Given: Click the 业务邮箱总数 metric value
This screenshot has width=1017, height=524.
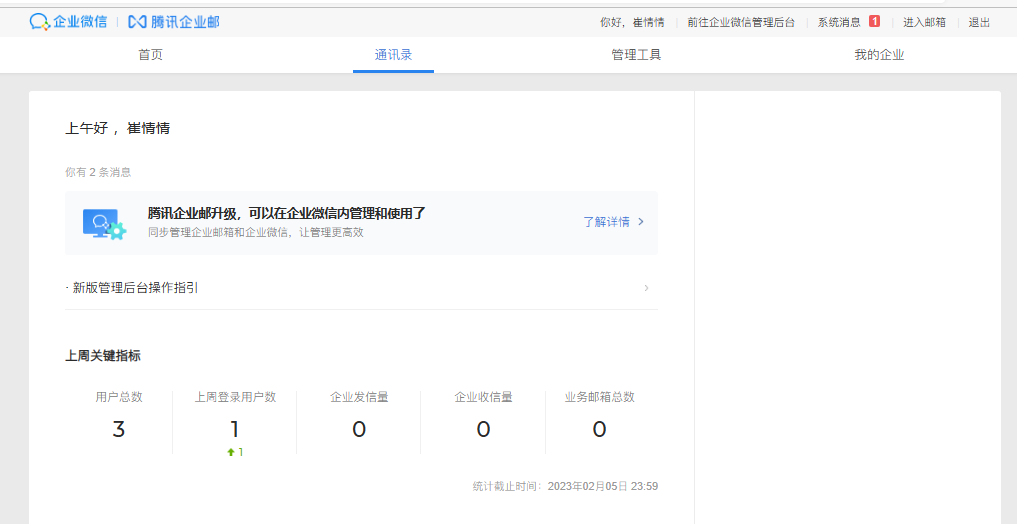Looking at the screenshot, I should click(x=599, y=430).
